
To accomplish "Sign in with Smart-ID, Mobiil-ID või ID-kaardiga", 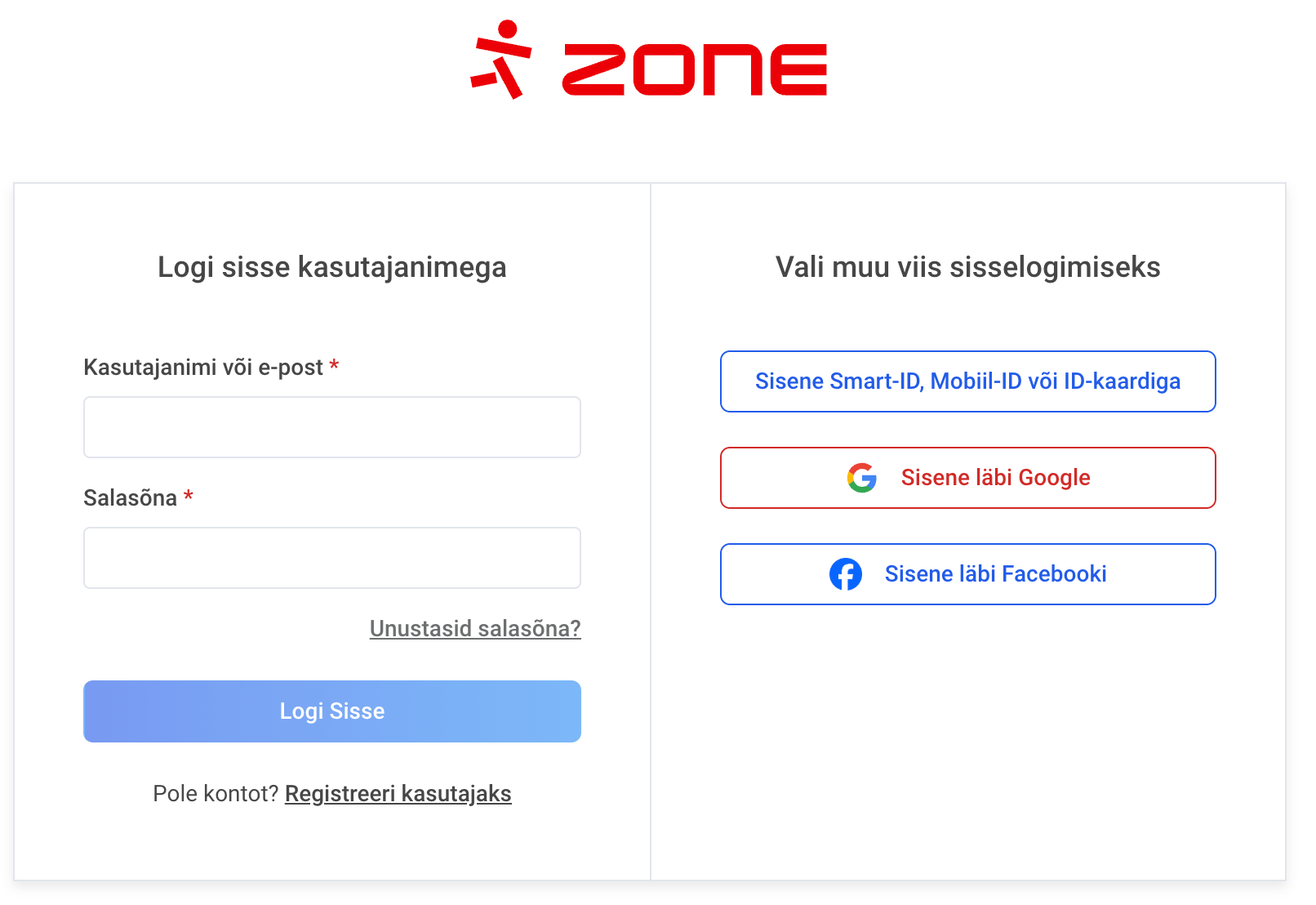I will [x=967, y=381].
